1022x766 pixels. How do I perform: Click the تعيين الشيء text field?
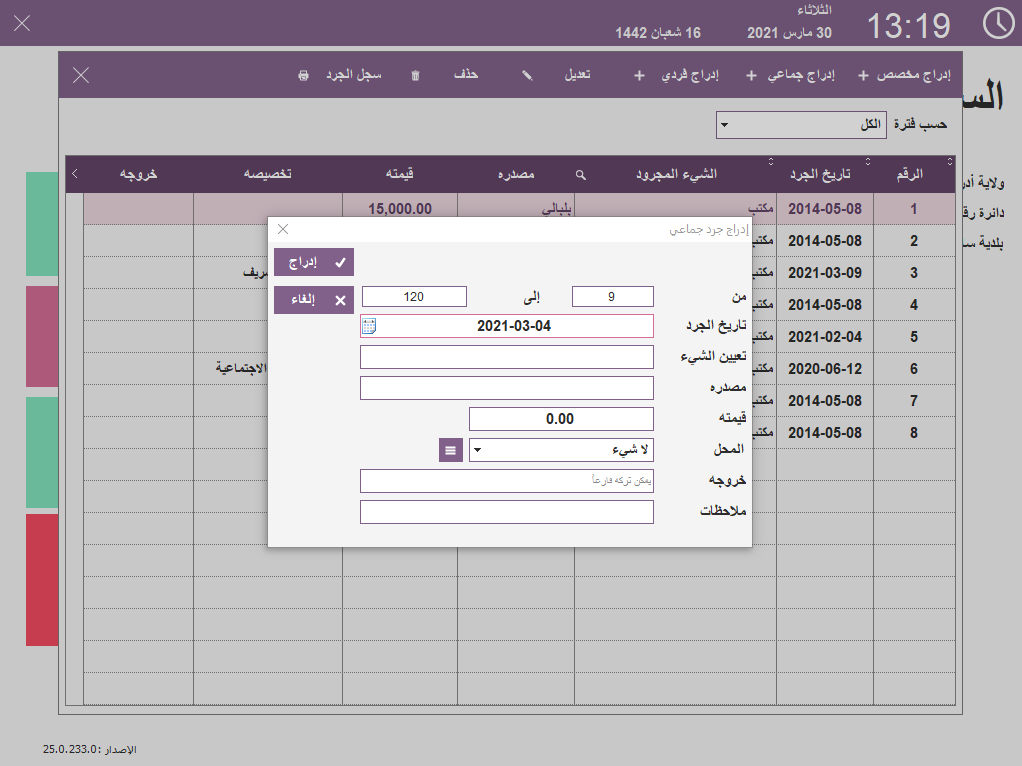(506, 357)
